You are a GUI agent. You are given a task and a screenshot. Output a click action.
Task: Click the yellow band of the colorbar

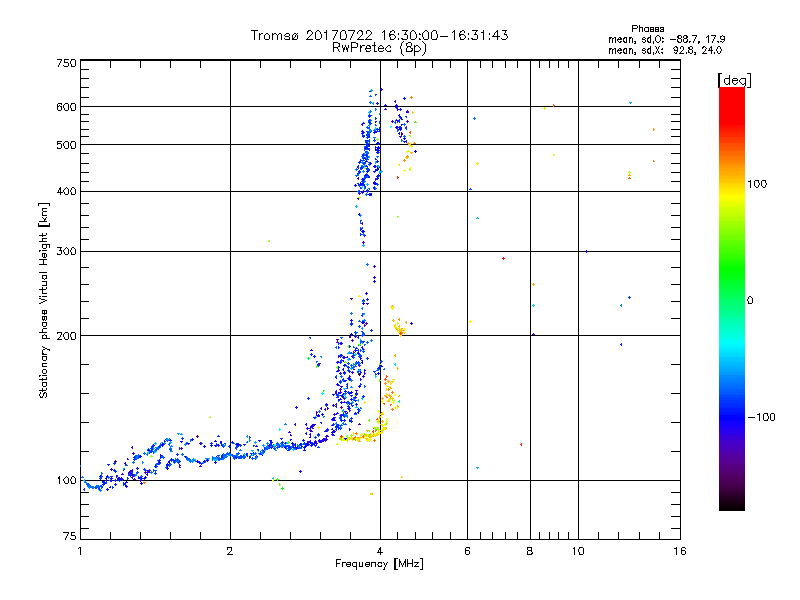[732, 195]
